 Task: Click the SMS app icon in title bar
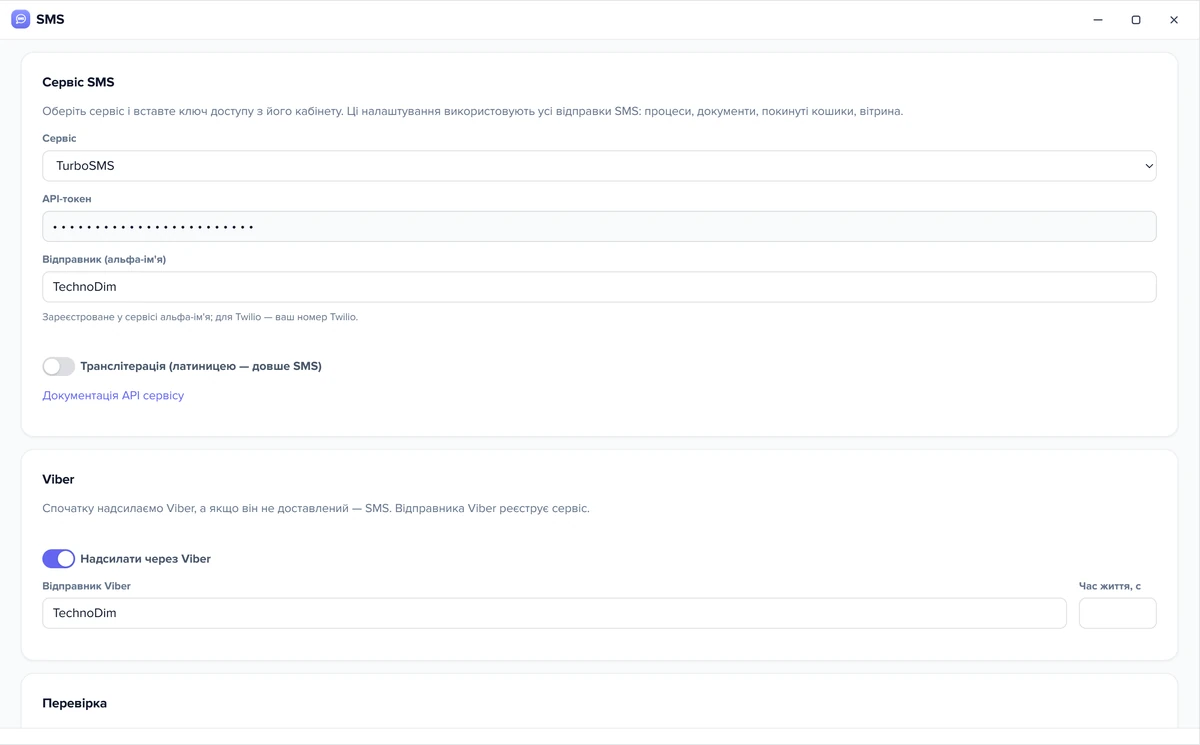pos(20,19)
